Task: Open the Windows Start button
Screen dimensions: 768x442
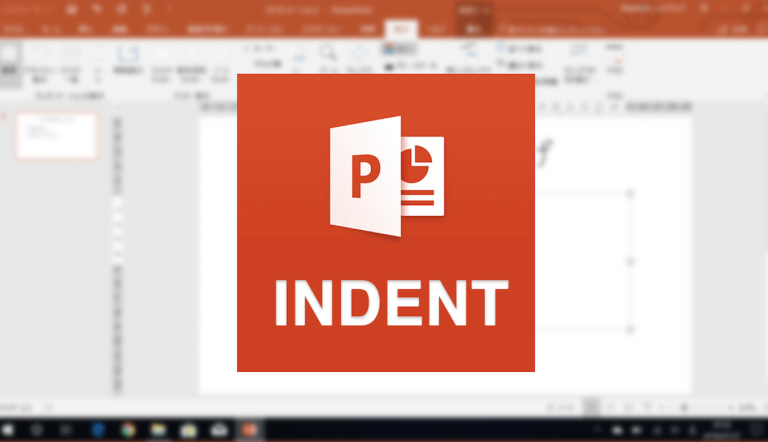Action: tap(10, 429)
